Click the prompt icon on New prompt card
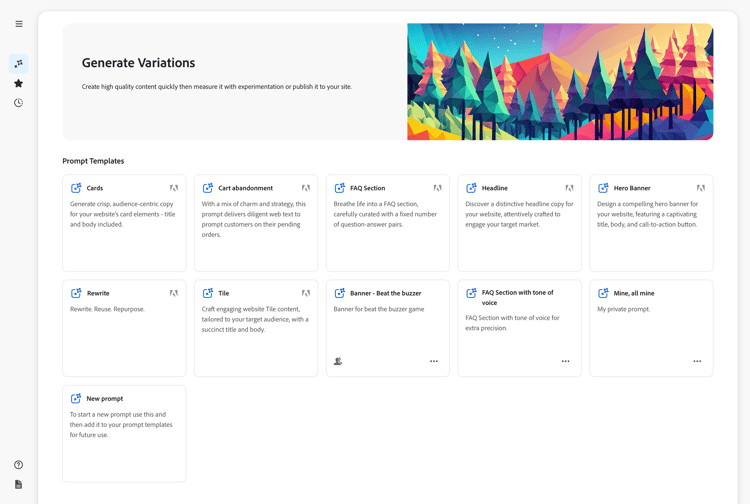 click(x=76, y=398)
